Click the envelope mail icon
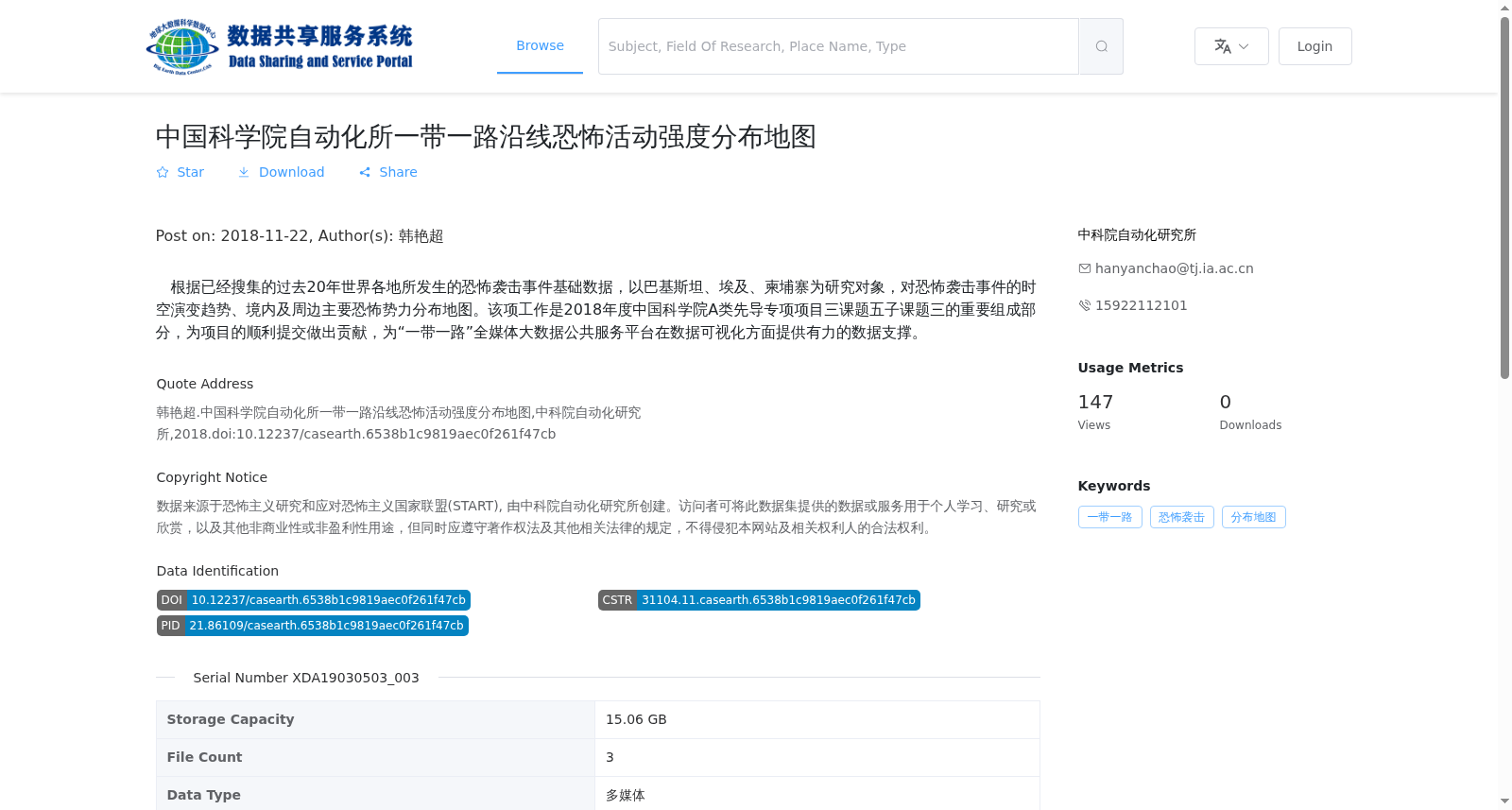The image size is (1512, 810). click(x=1085, y=268)
